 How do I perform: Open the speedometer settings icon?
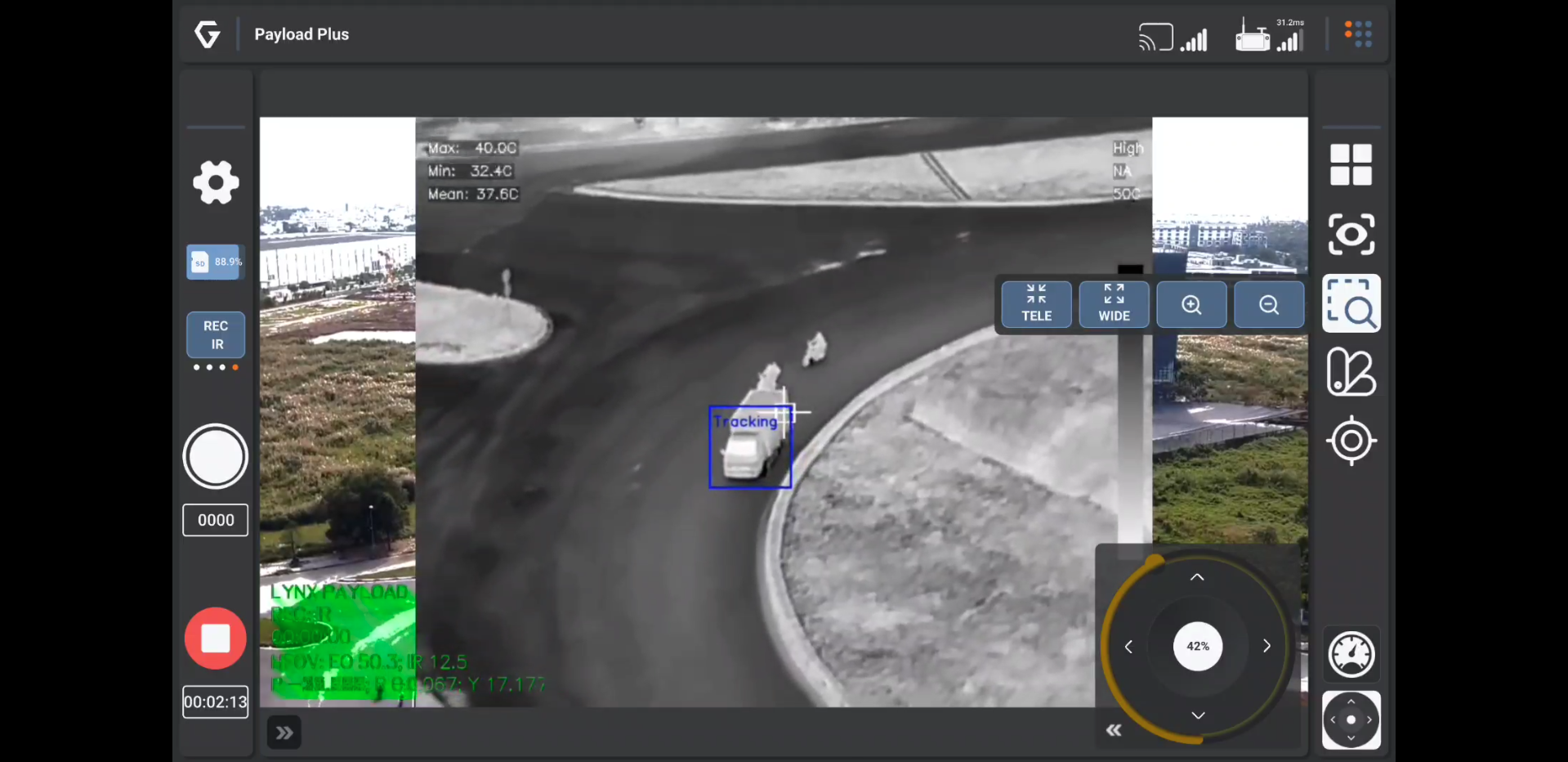pyautogui.click(x=1351, y=654)
